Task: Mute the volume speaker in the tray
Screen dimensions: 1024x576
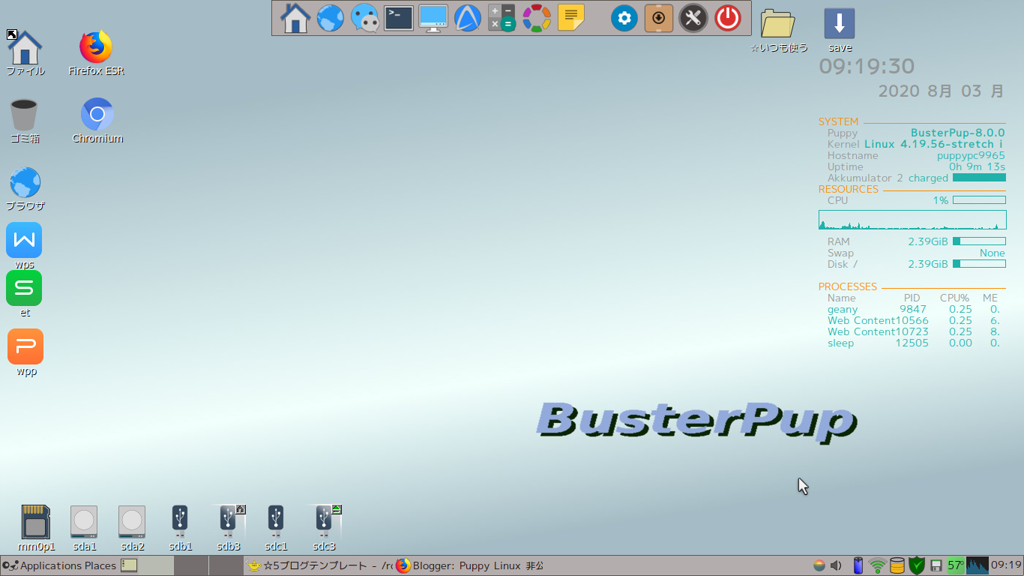Action: coord(836,565)
